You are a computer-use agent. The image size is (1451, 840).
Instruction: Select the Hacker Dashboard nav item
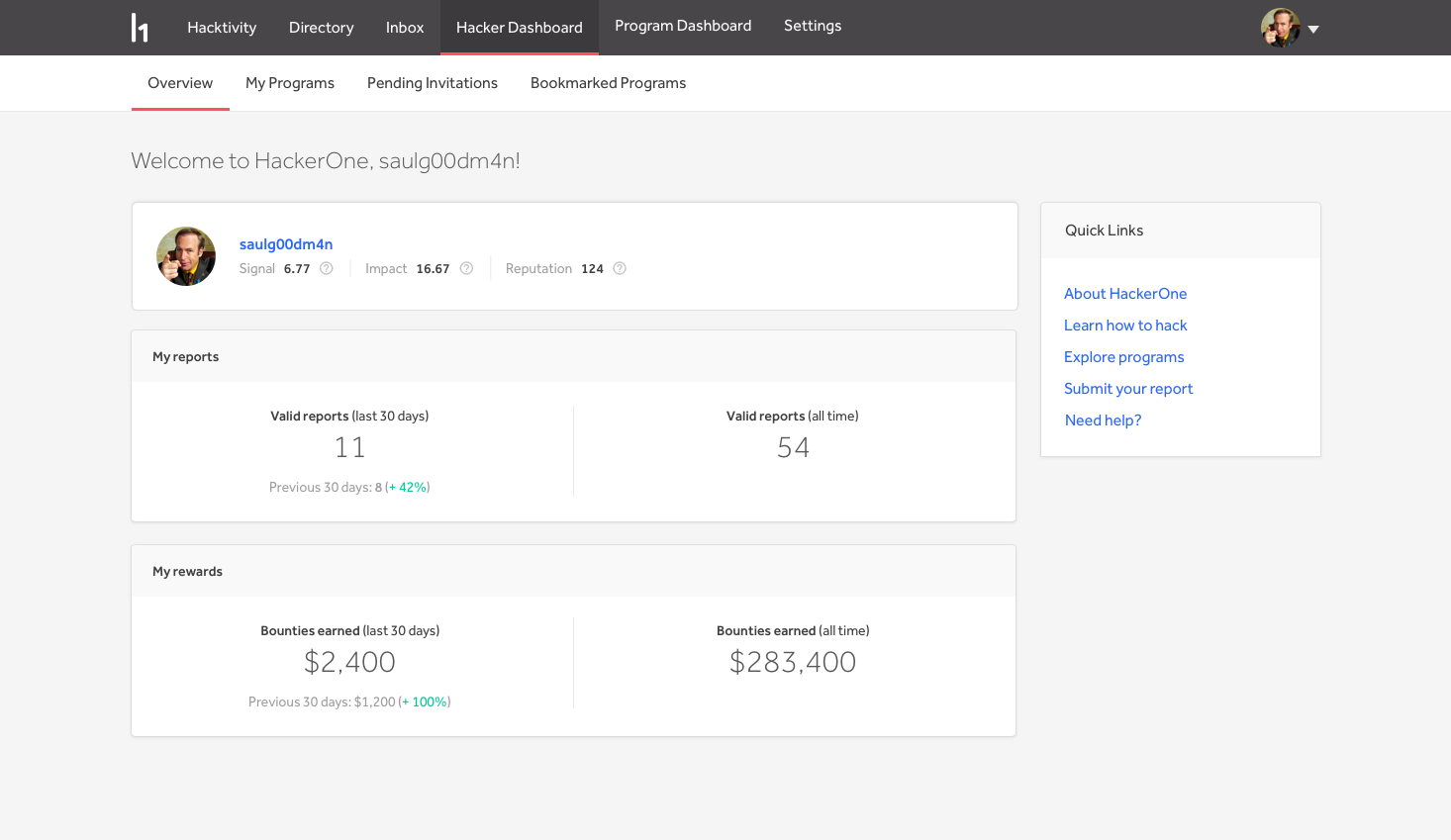click(x=519, y=28)
